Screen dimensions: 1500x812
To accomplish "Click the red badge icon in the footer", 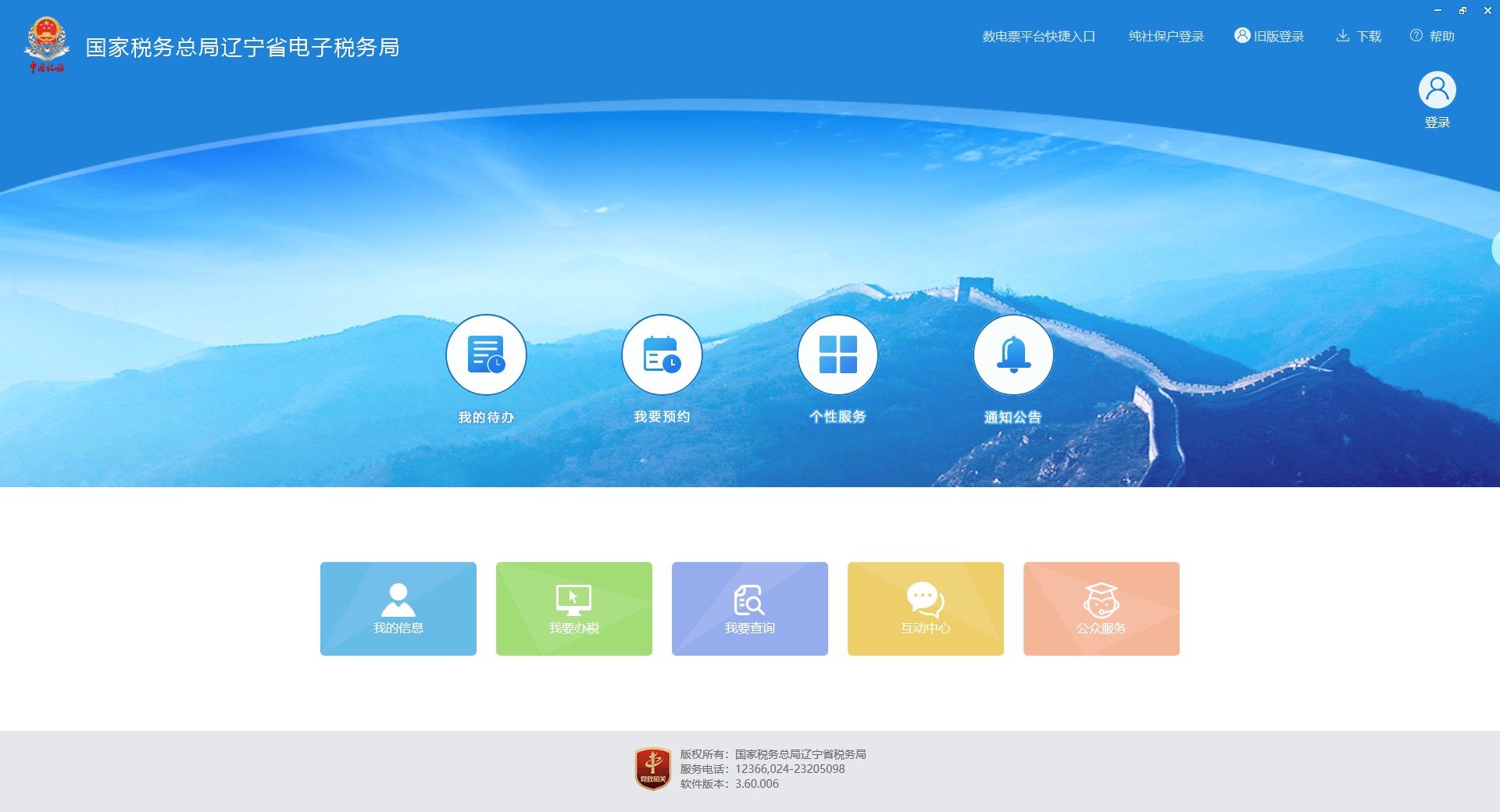I will pos(653,769).
